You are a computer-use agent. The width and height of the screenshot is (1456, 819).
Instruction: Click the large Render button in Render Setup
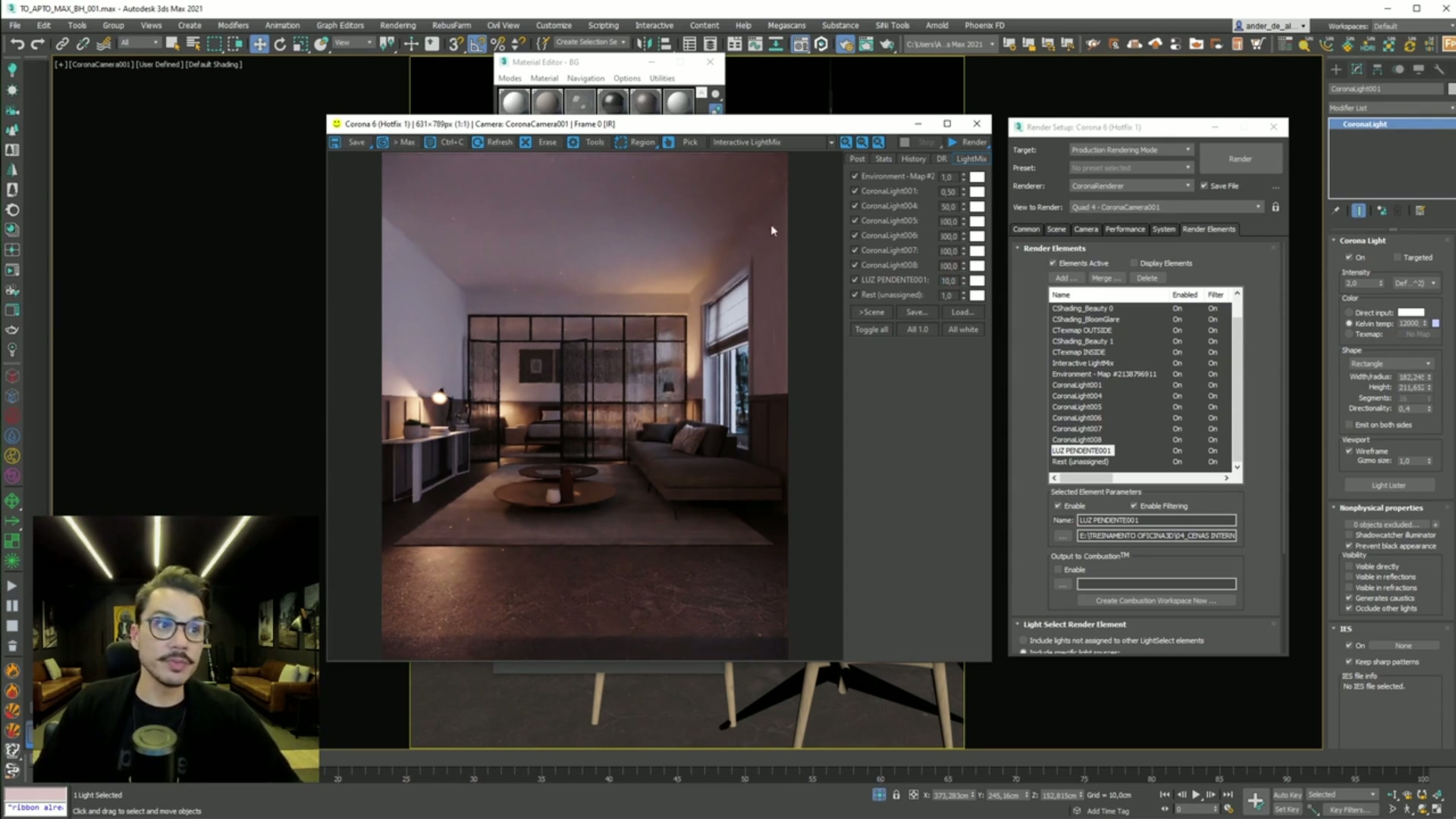(x=1241, y=159)
